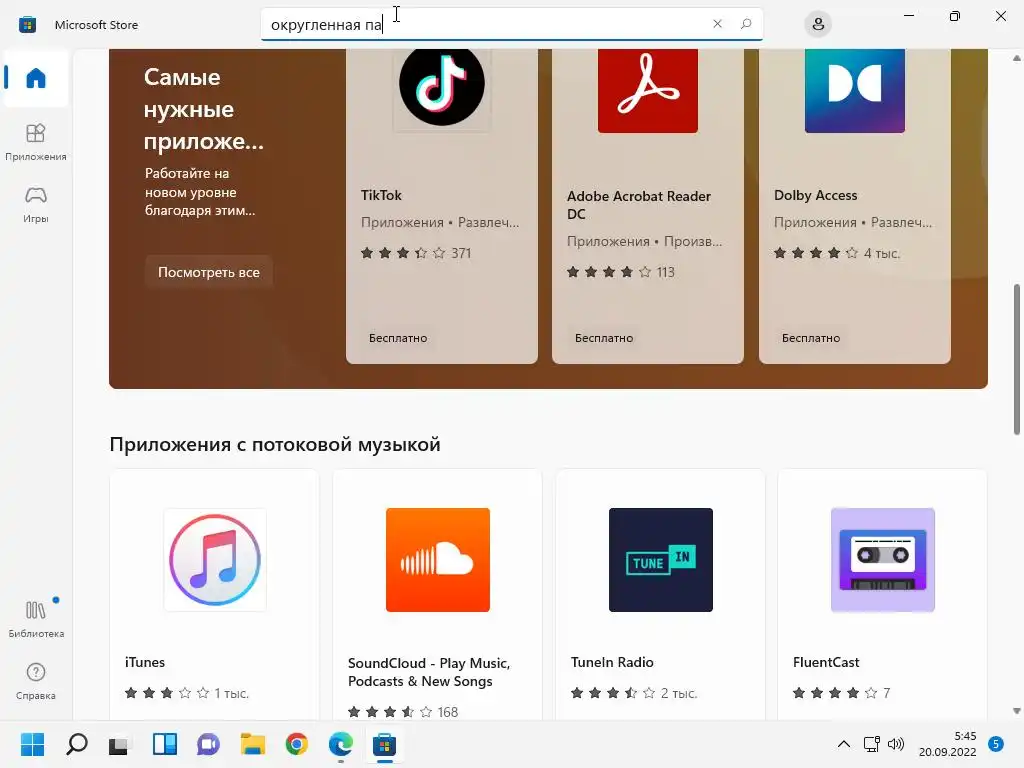Open the FluentCast app icon
The height and width of the screenshot is (768, 1024).
[883, 560]
